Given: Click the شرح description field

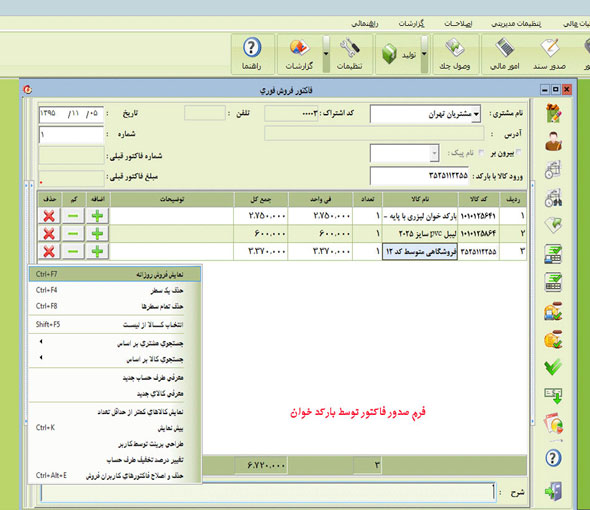Looking at the screenshot, I should 269,492.
